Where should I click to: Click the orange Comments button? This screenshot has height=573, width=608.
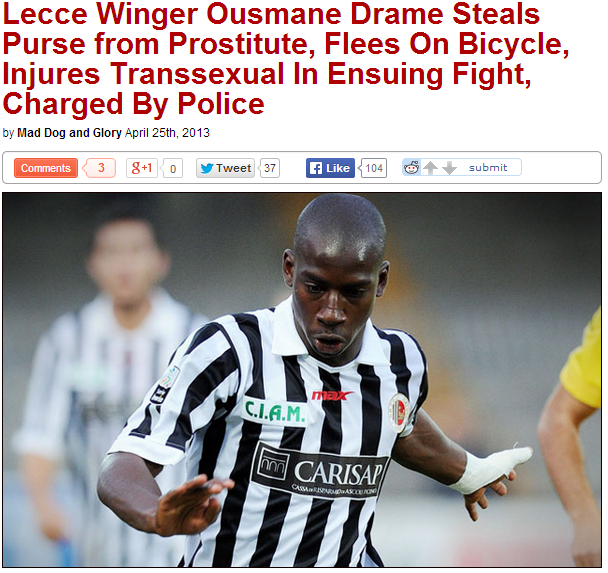(x=46, y=168)
